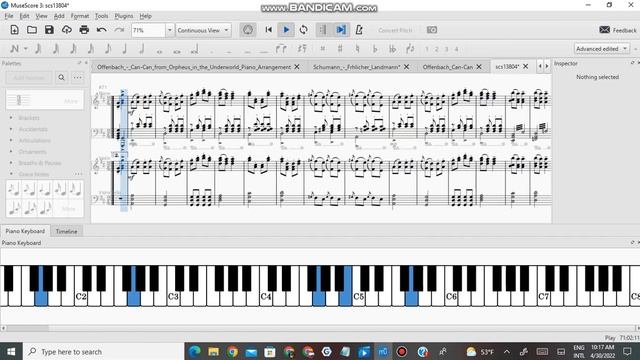Open the View menu
640x360 pixels.
pyautogui.click(x=41, y=16)
